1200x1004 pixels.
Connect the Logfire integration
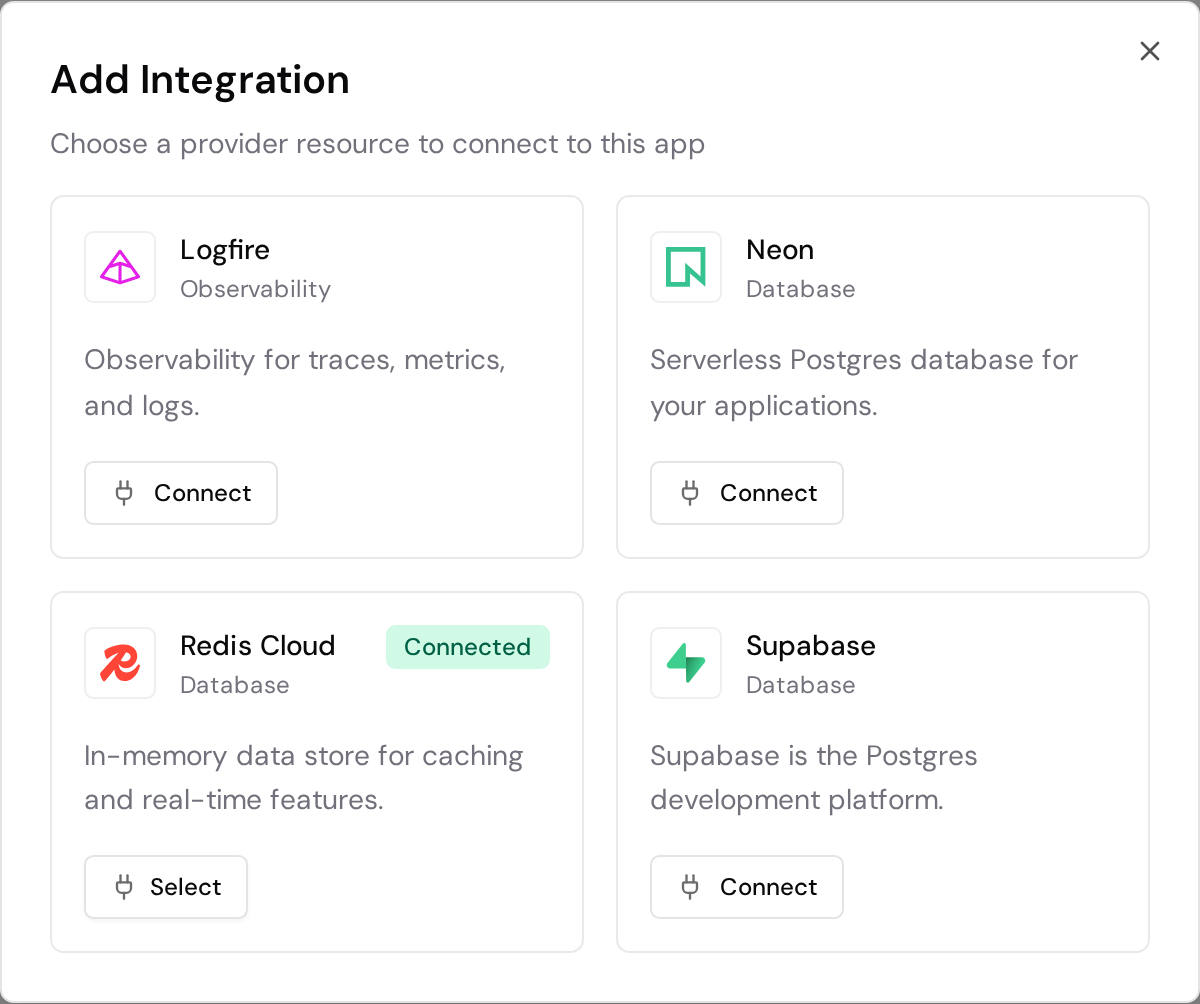tap(181, 493)
